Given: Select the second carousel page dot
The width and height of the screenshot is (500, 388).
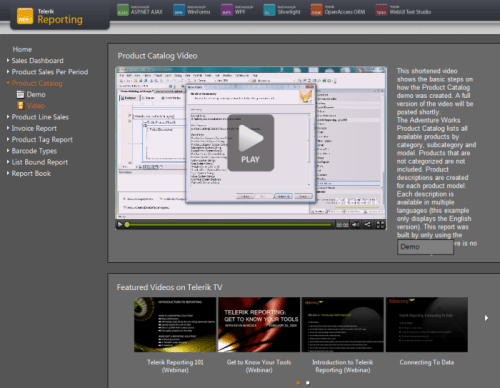Looking at the screenshot, I should 308,383.
